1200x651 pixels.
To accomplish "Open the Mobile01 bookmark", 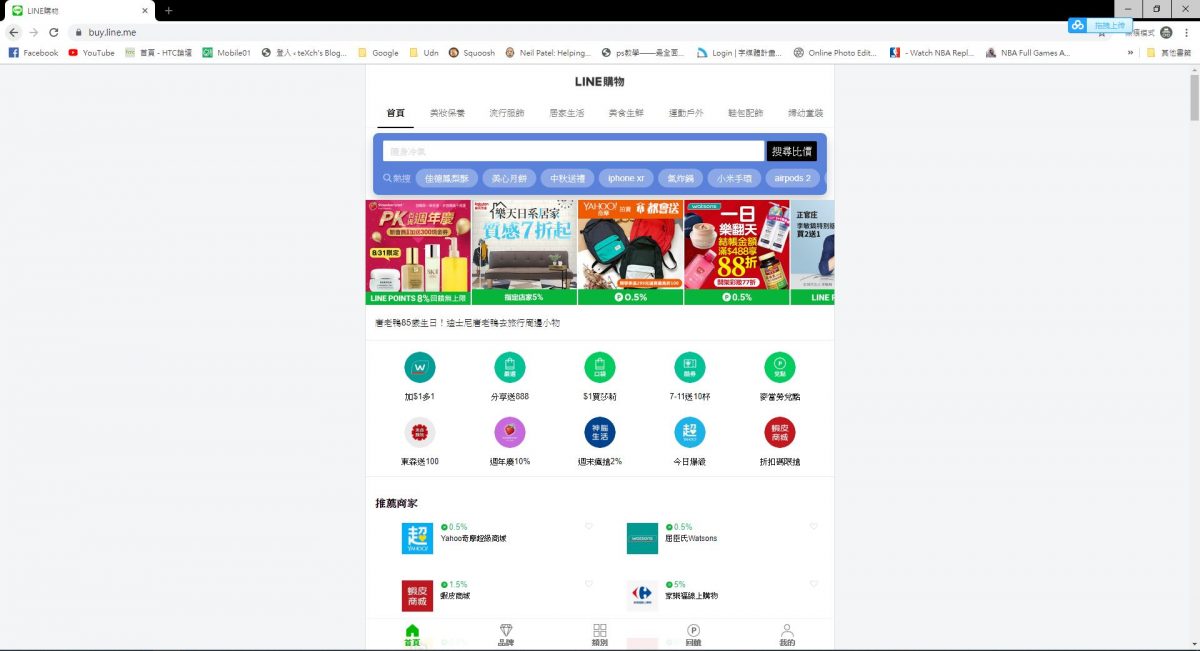I will (227, 53).
